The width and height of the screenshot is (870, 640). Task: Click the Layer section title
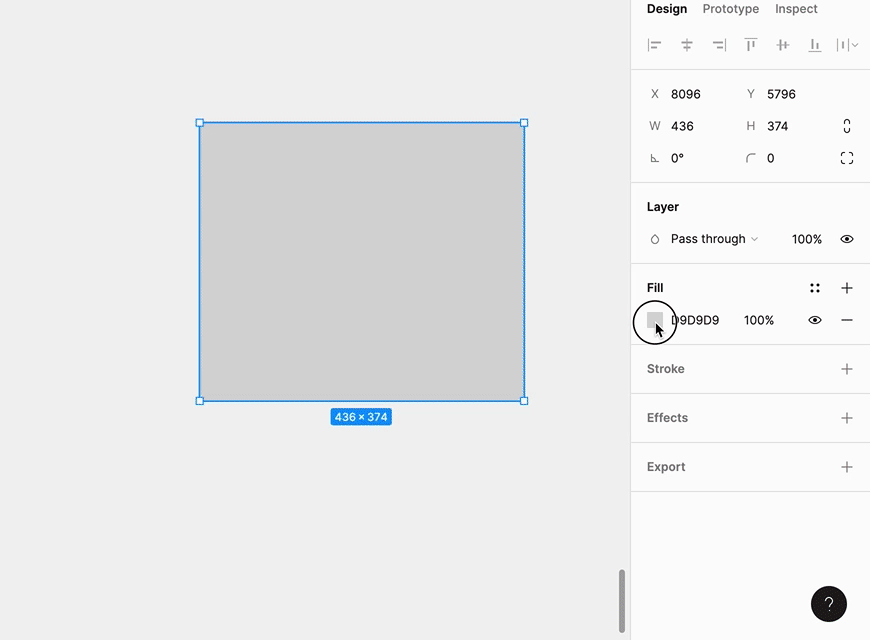click(x=663, y=206)
